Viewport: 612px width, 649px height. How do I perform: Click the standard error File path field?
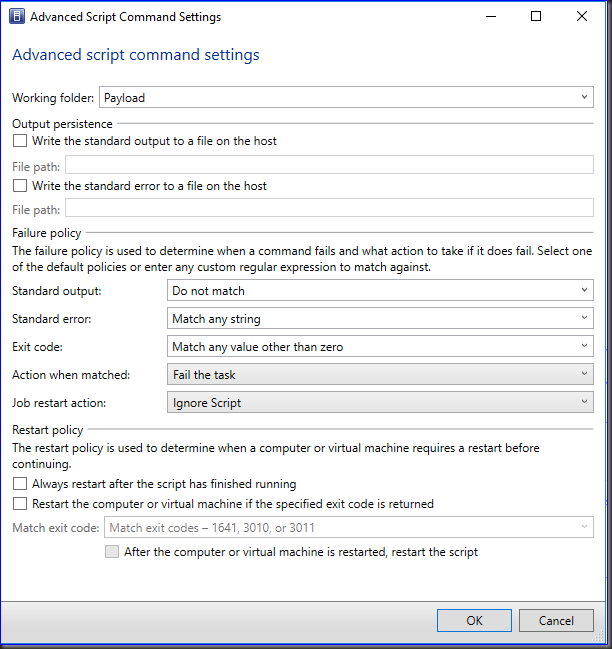pos(329,209)
